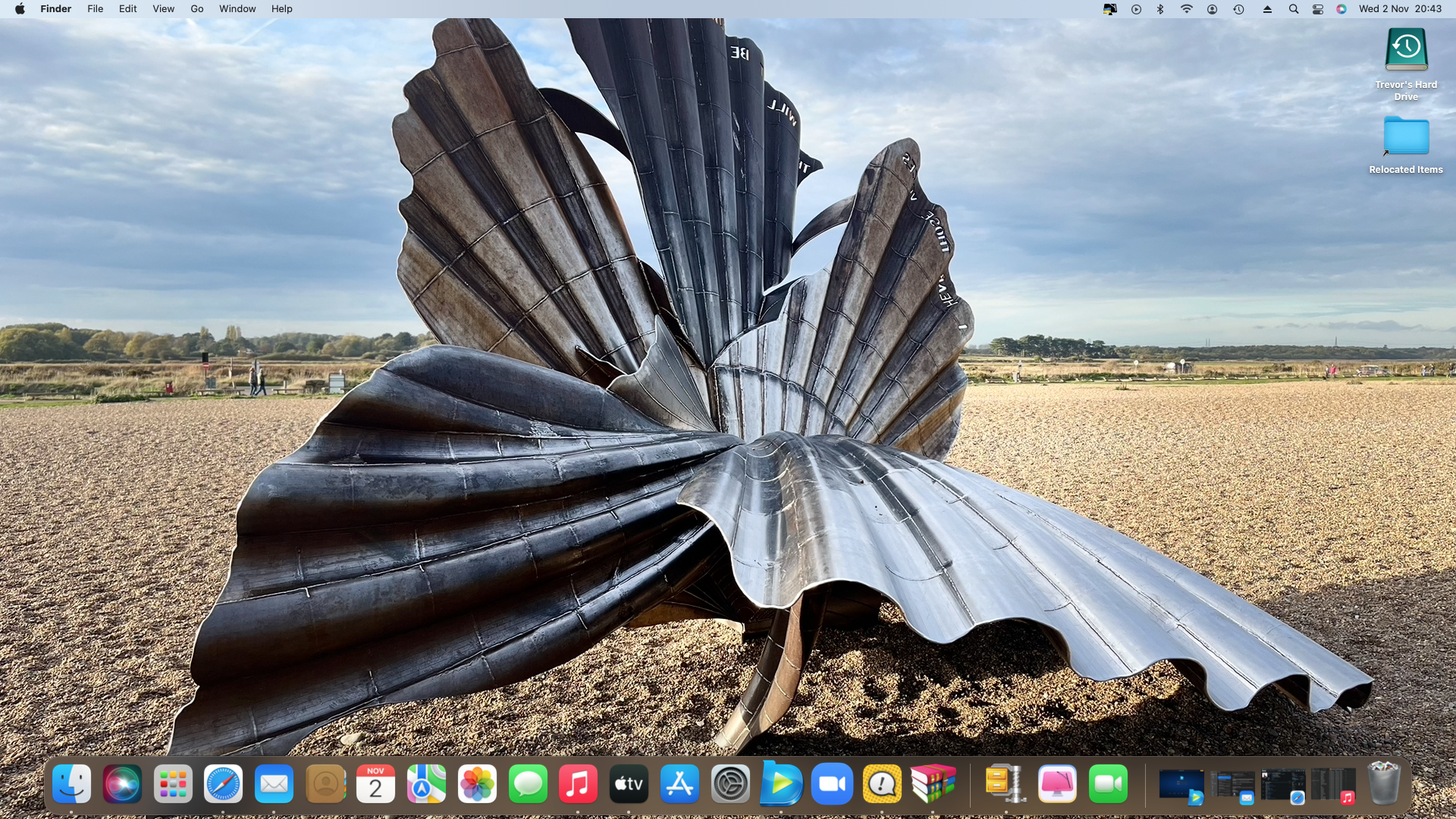Open the user account menu bar icon
Screen dimensions: 1456x819
click(x=1212, y=9)
